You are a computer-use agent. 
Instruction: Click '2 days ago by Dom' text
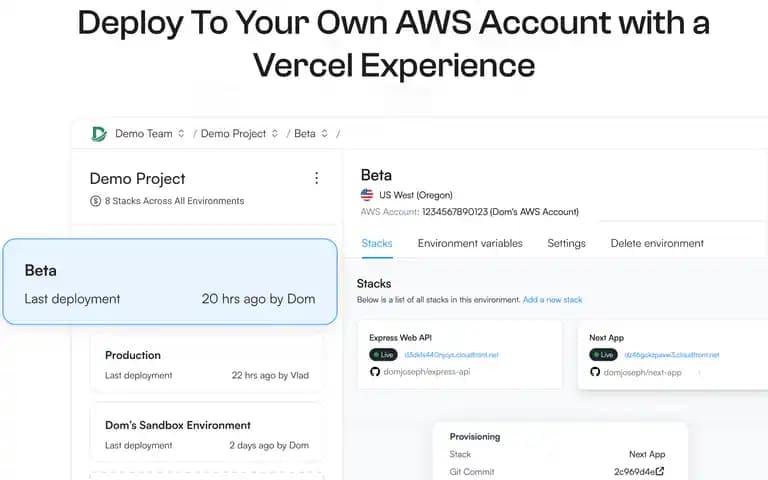[269, 445]
